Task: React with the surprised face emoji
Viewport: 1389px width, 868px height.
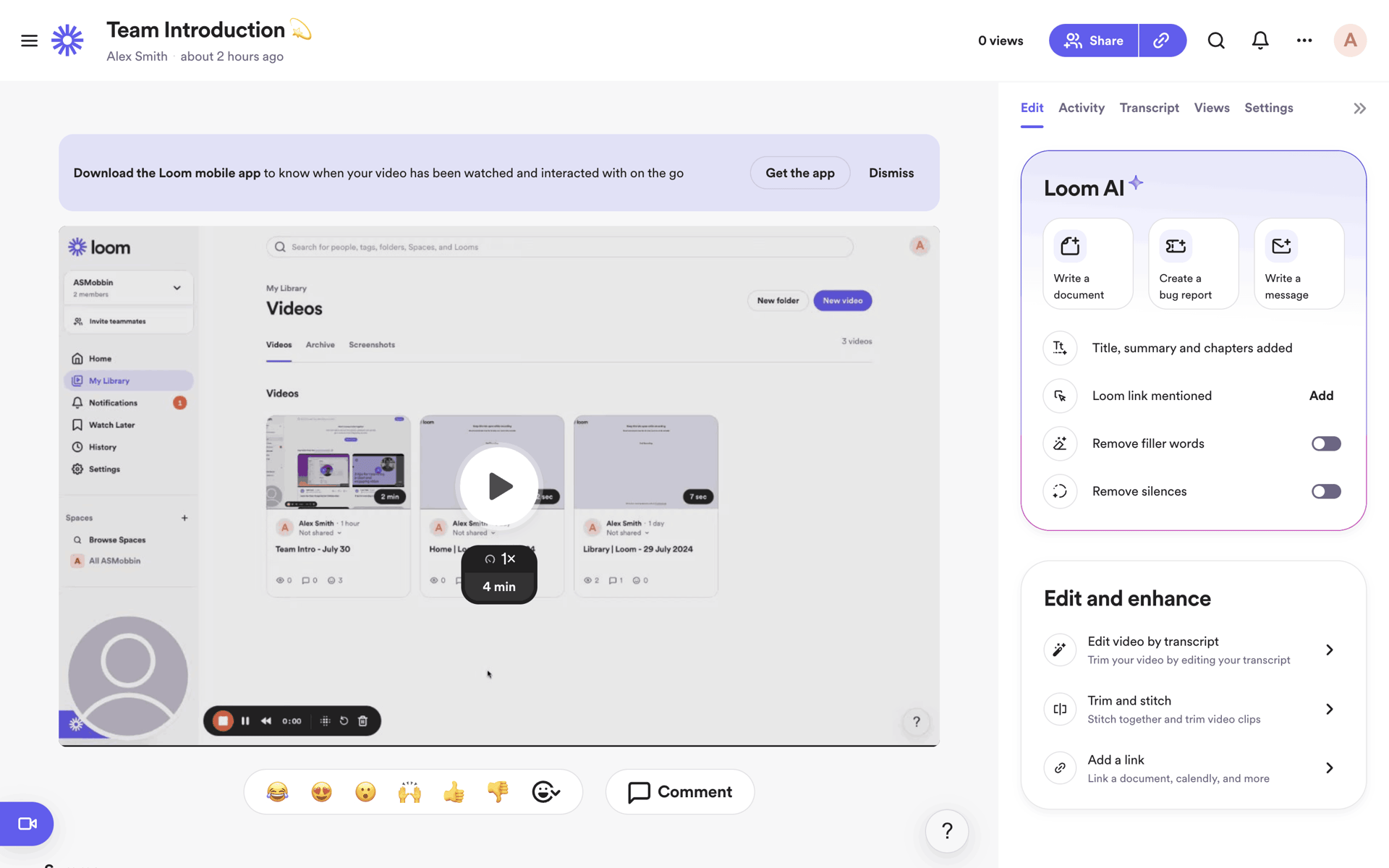Action: coord(365,792)
